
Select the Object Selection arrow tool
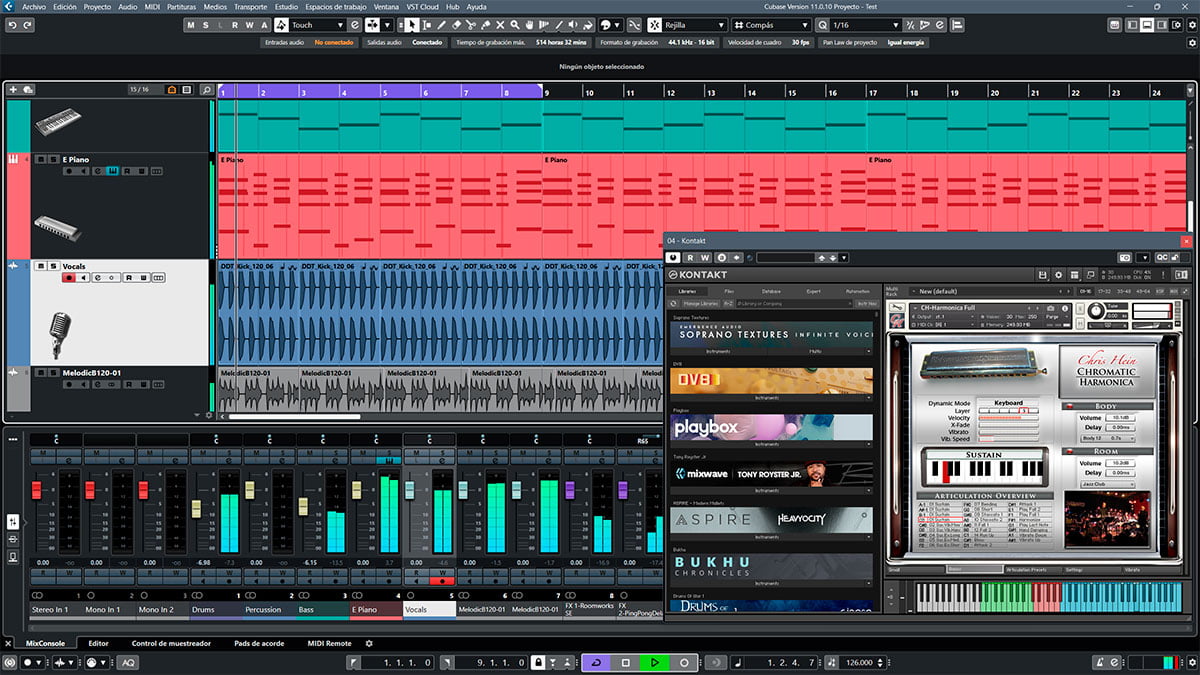pos(412,25)
